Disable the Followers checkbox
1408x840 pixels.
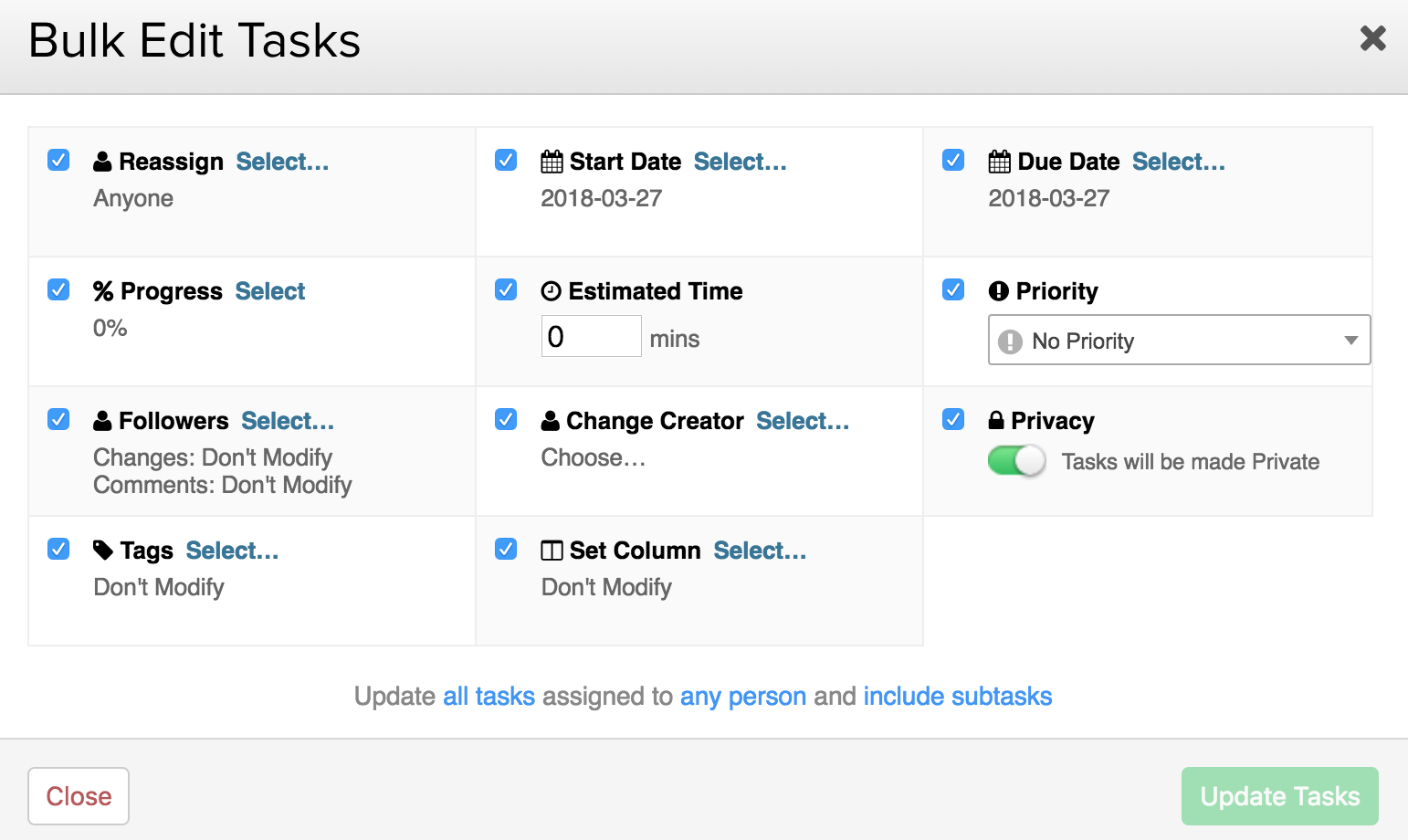pyautogui.click(x=58, y=420)
